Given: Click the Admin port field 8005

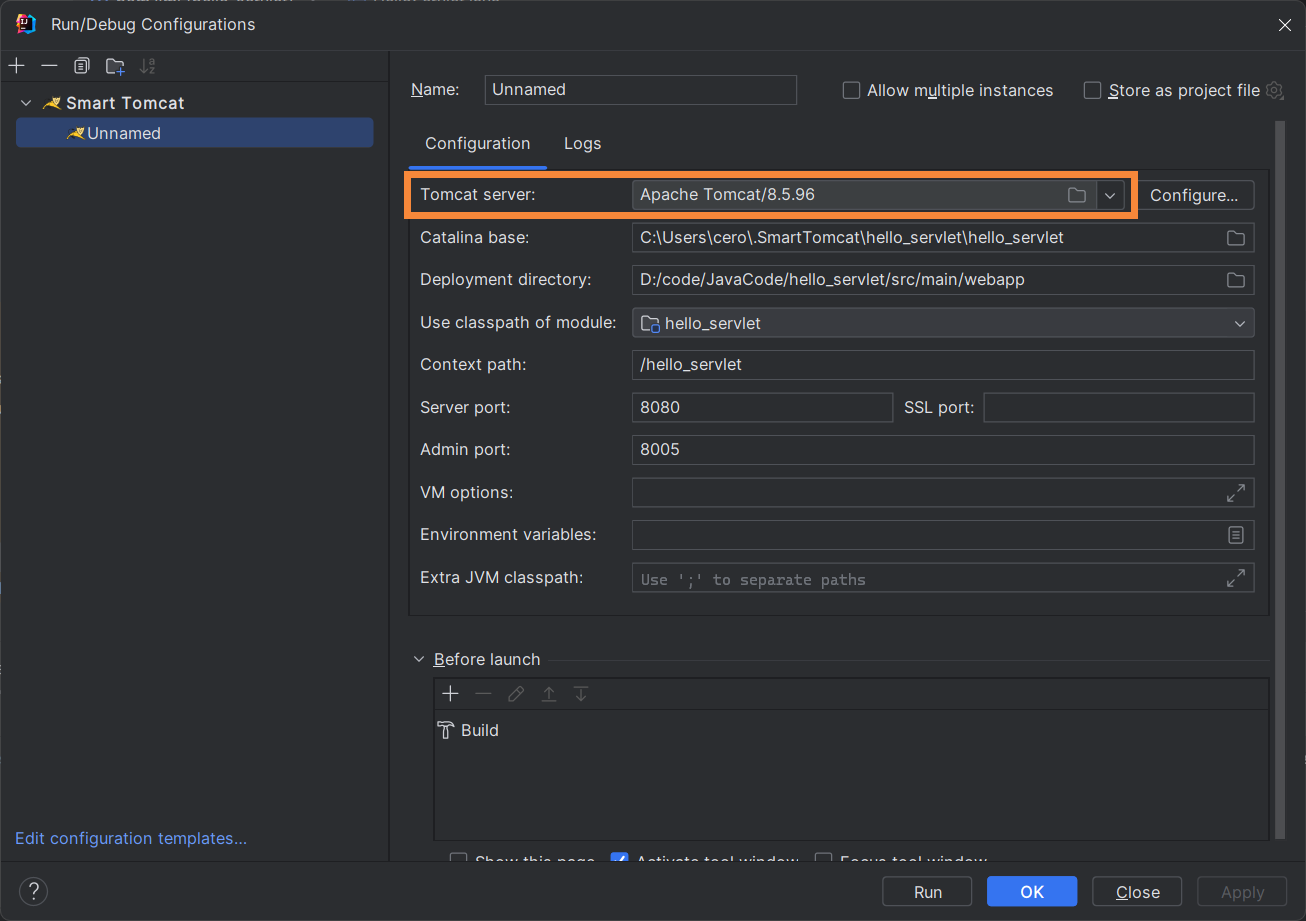Looking at the screenshot, I should pos(943,450).
